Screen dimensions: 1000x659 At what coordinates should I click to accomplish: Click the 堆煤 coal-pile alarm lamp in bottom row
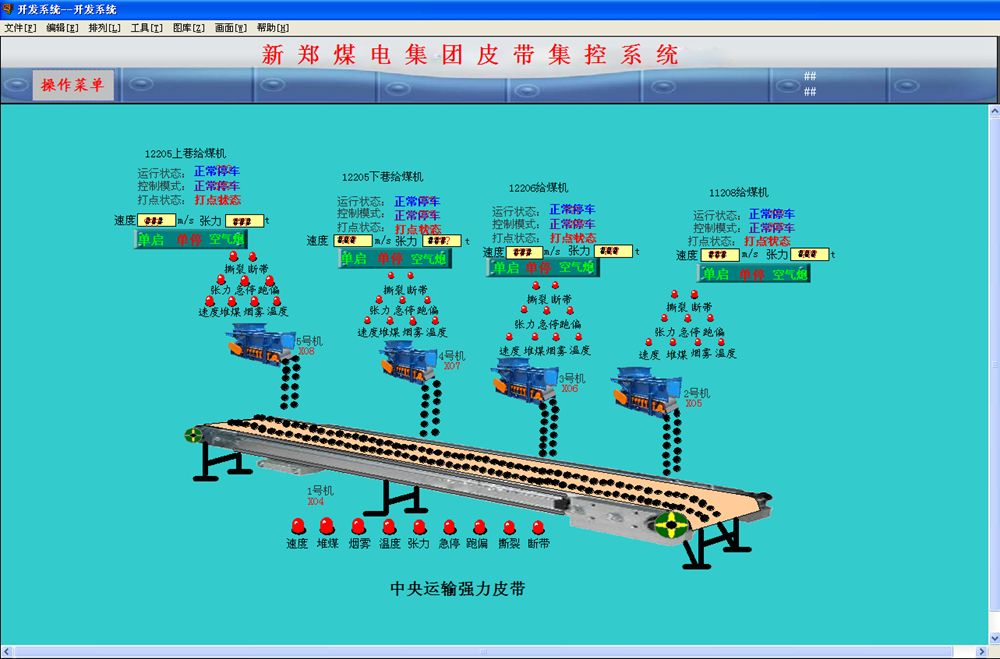click(326, 526)
